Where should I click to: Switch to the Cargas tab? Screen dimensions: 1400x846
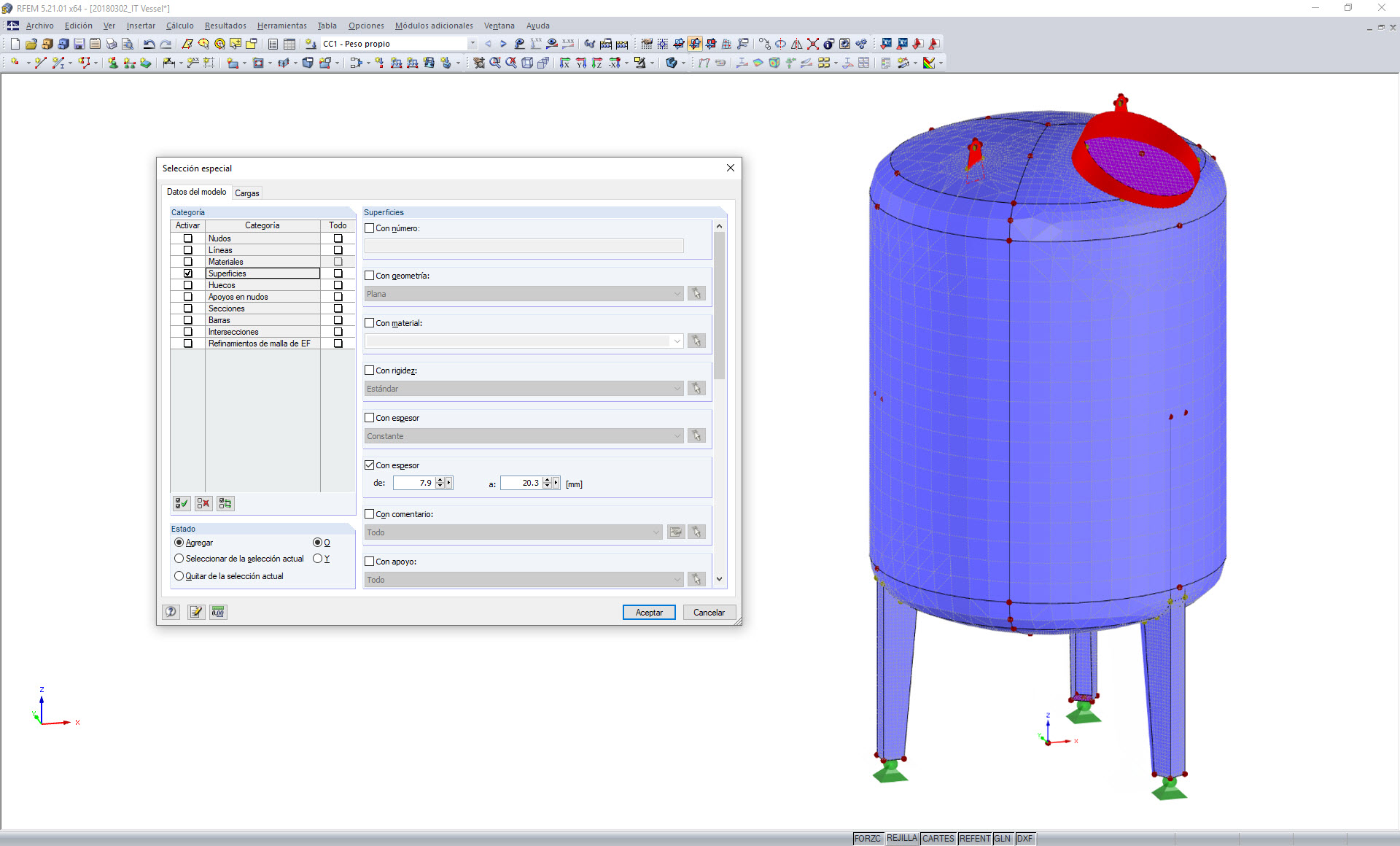coord(246,193)
